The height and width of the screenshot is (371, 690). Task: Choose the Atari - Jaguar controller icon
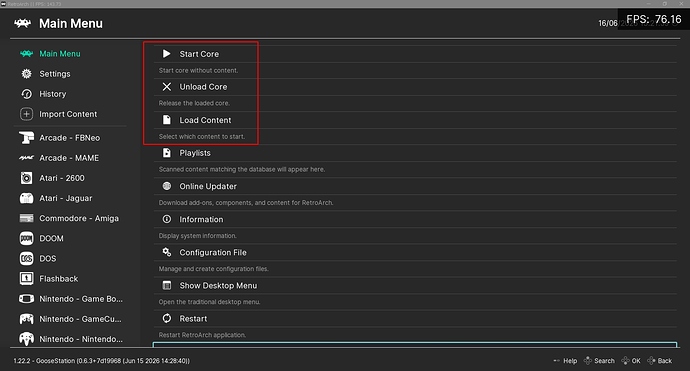(x=26, y=198)
